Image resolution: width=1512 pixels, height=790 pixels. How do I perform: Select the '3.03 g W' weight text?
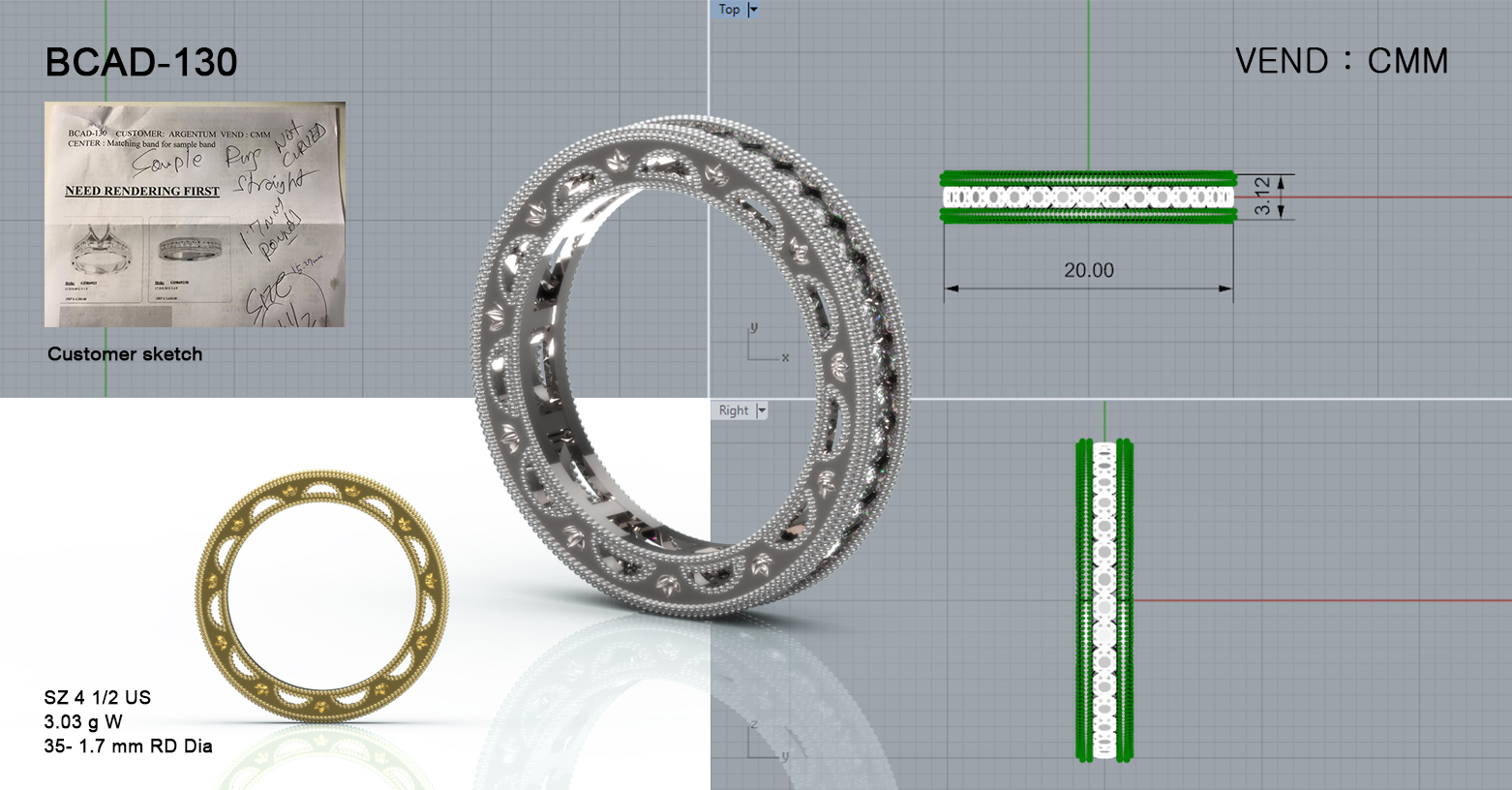83,722
